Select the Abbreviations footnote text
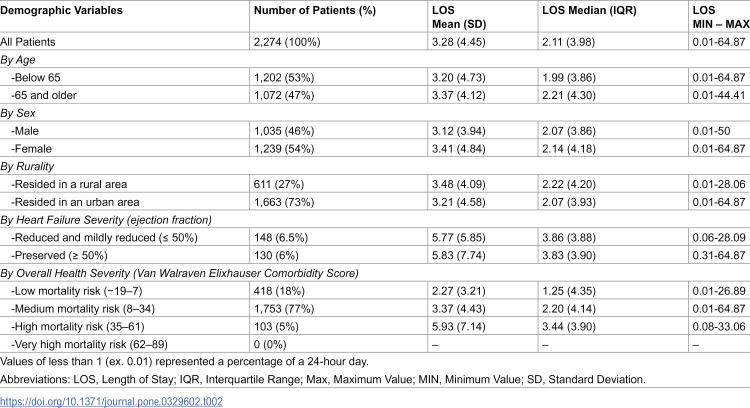 pyautogui.click(x=323, y=380)
